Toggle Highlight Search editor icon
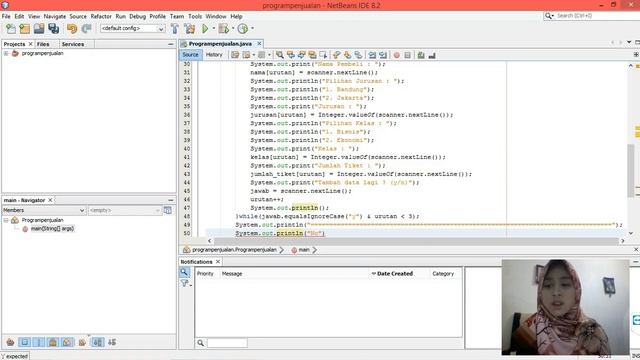Screen dimensions: 640x360 [x=312, y=55]
